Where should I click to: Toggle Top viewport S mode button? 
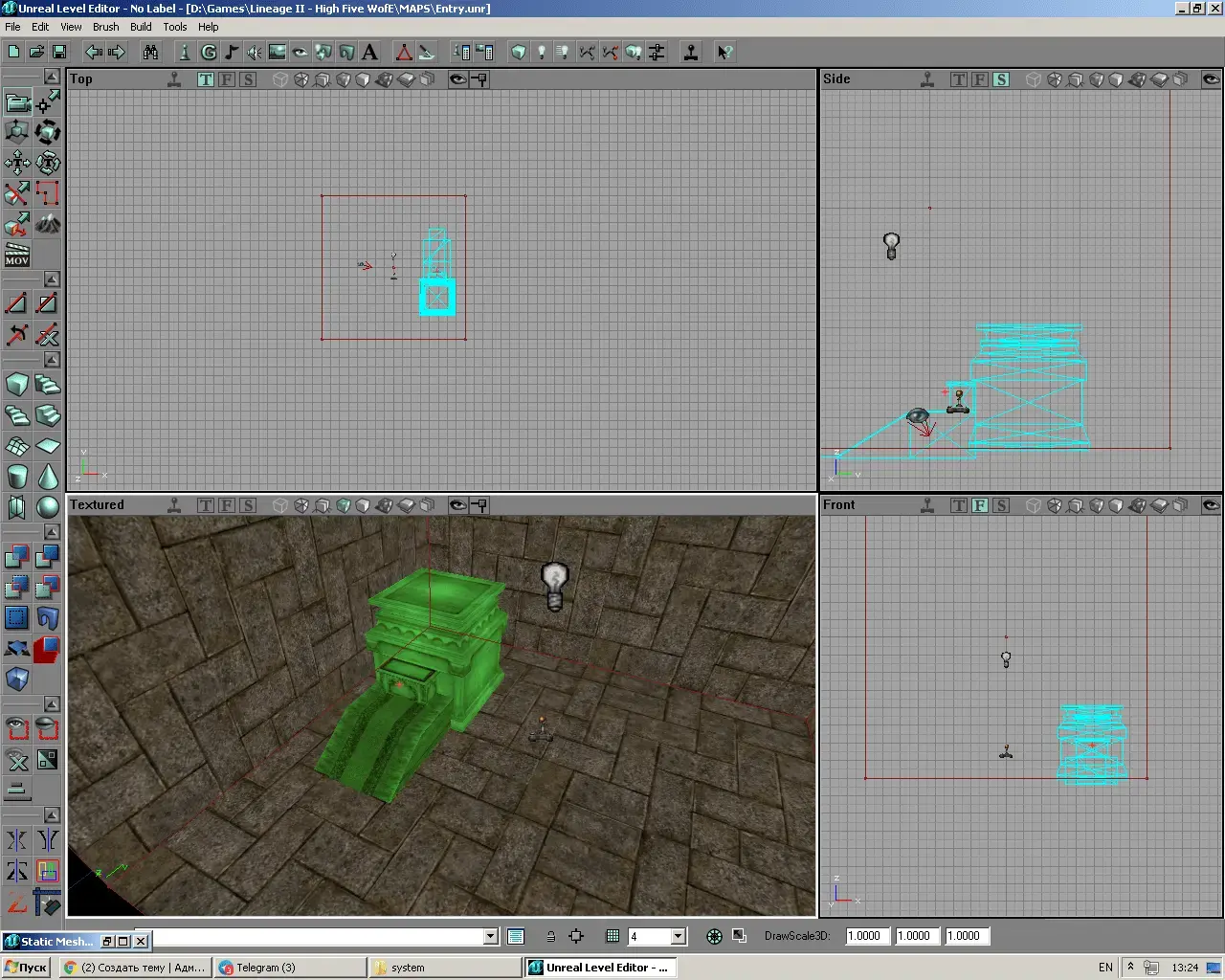(248, 79)
